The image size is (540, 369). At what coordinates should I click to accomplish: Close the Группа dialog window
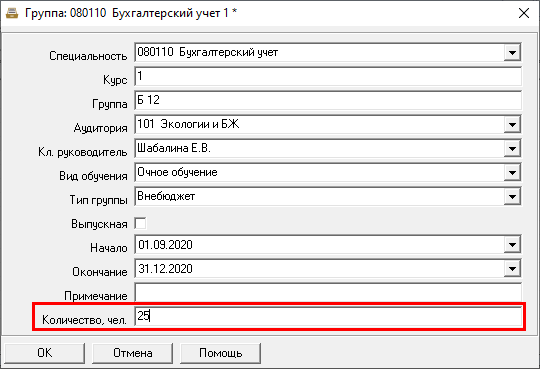tap(524, 13)
